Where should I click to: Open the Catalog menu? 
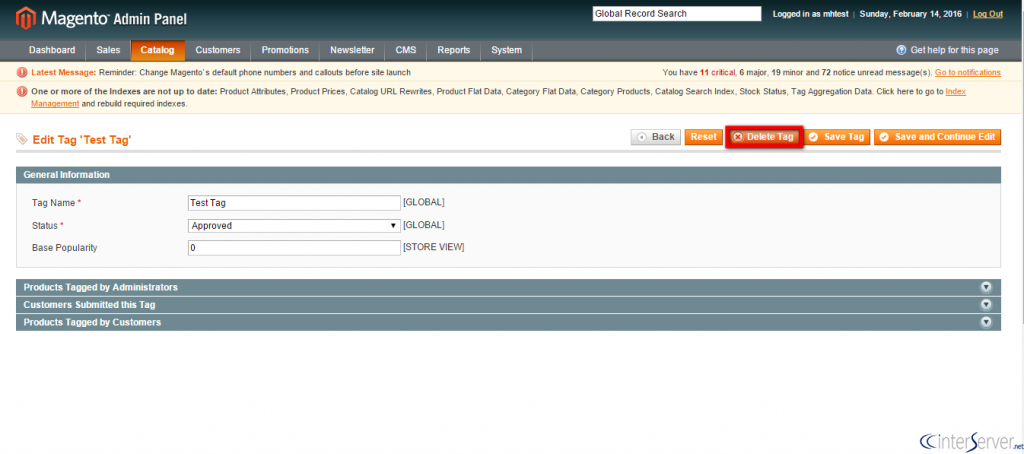point(157,50)
